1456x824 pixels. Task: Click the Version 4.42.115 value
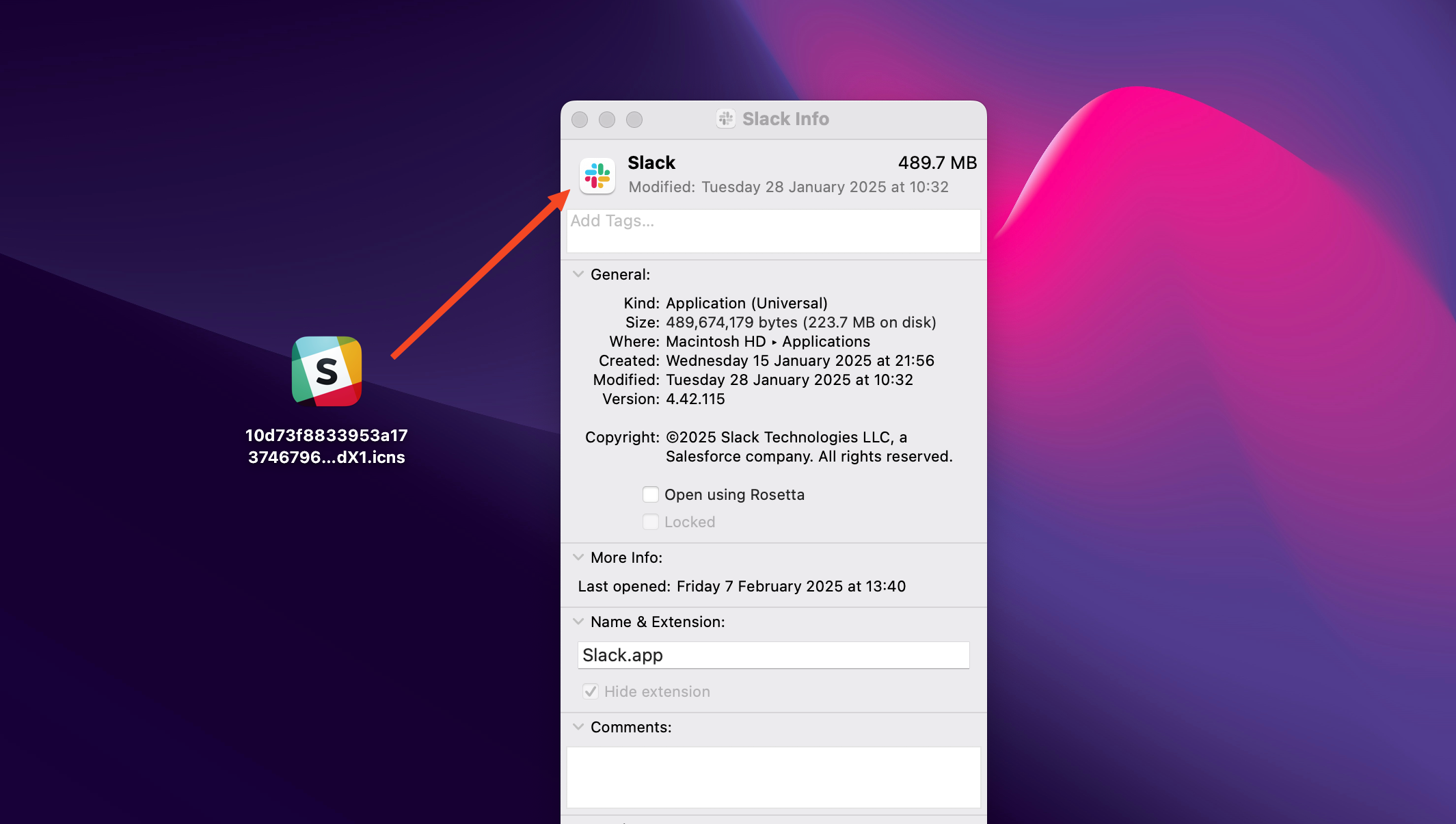click(695, 399)
